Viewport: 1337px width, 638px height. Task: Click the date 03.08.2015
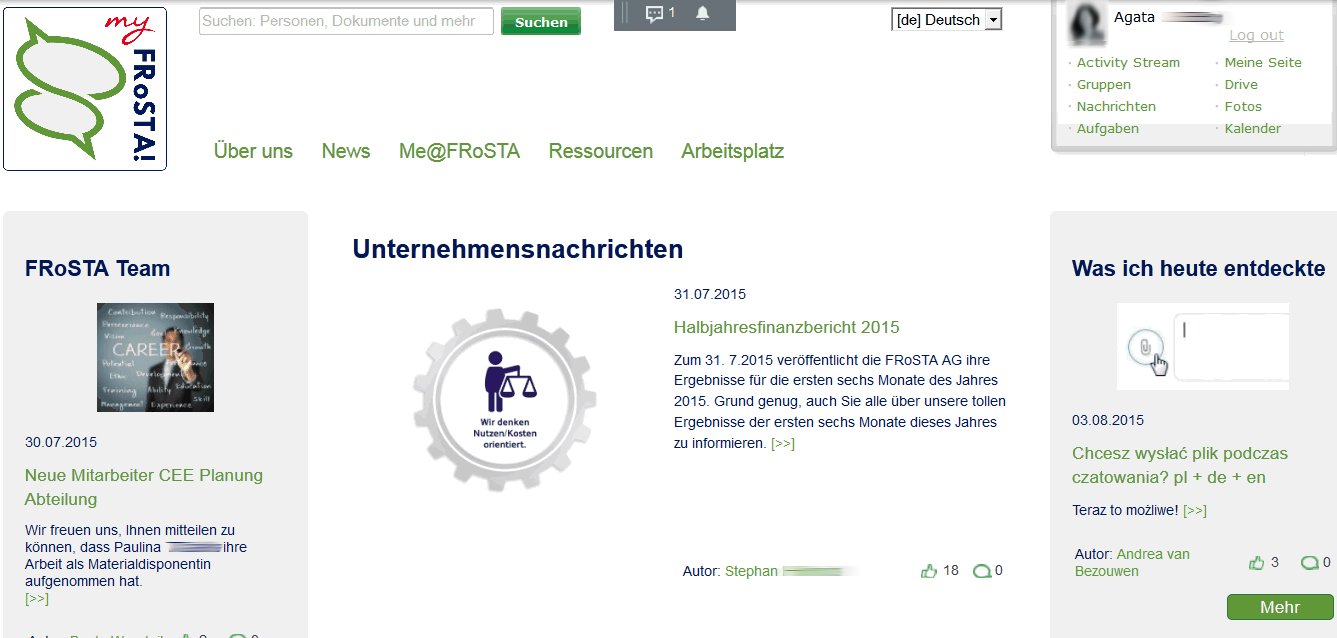(x=1108, y=420)
